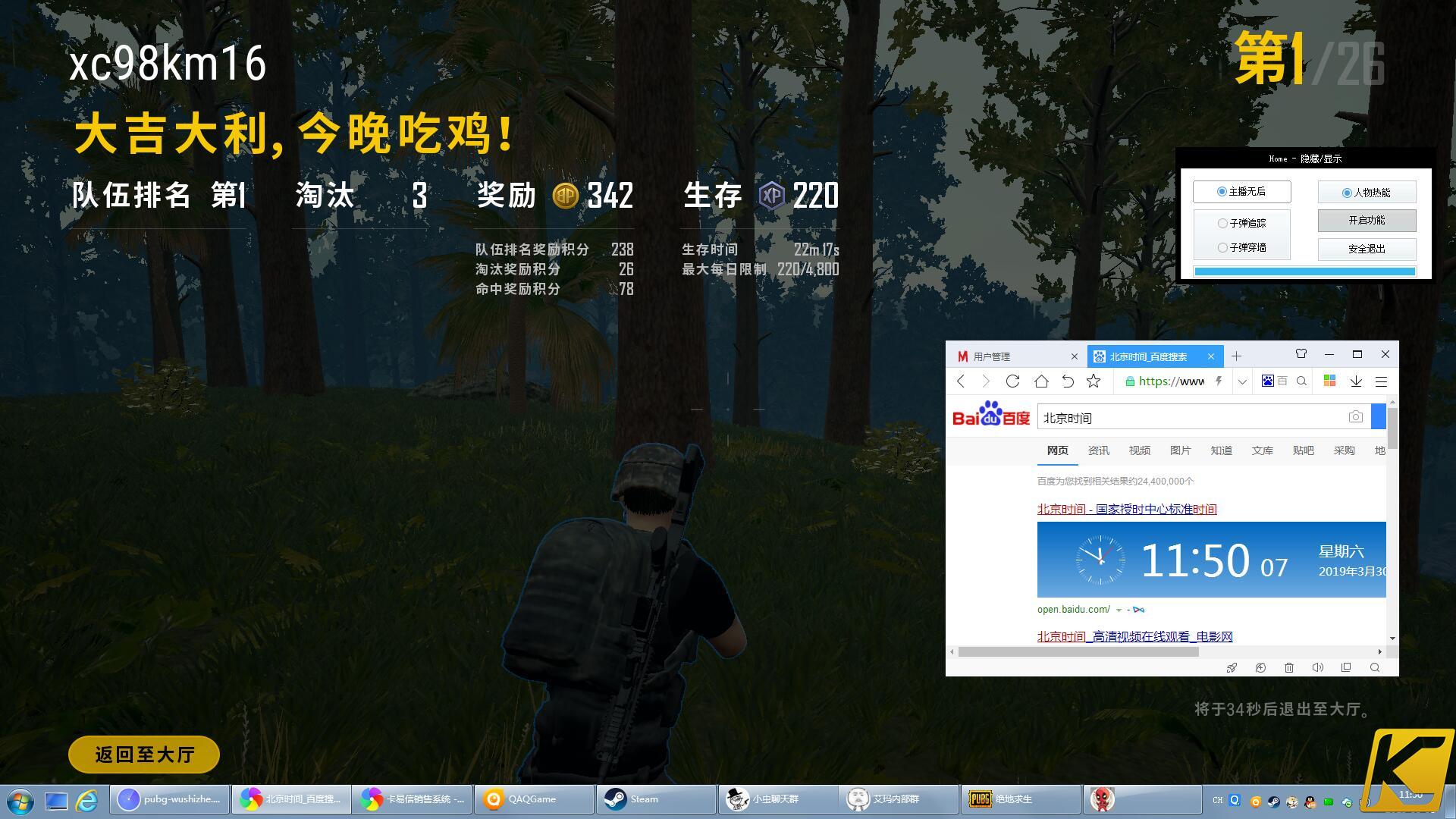Click the Baidu paw search-engine icon
The height and width of the screenshot is (819, 1456).
pyautogui.click(x=1268, y=381)
